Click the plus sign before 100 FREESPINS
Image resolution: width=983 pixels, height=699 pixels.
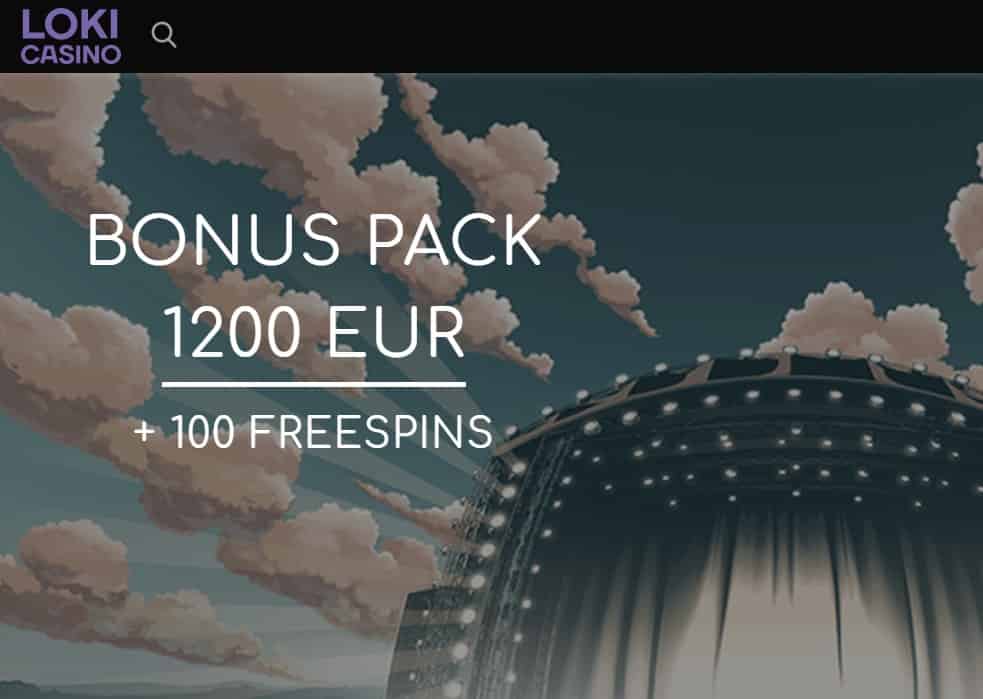click(144, 431)
